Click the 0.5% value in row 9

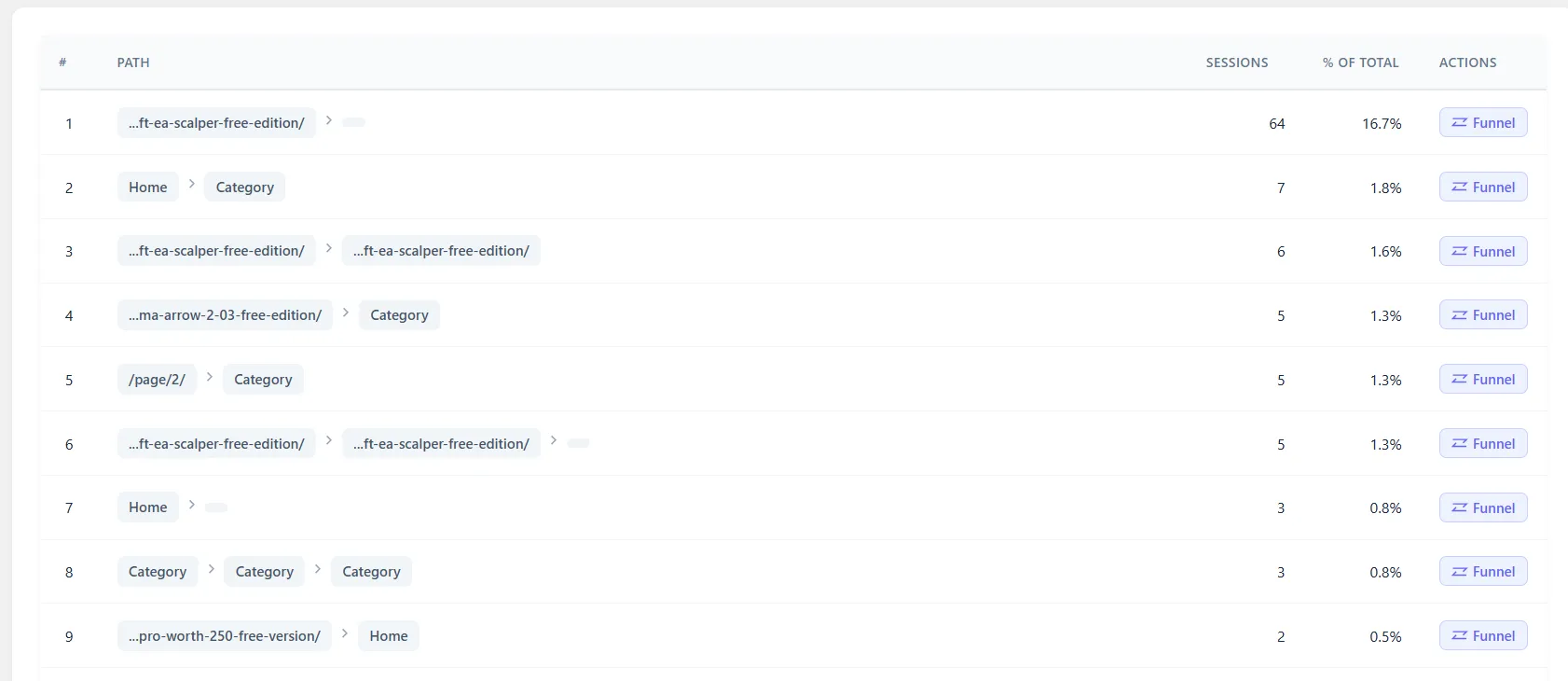[1385, 636]
